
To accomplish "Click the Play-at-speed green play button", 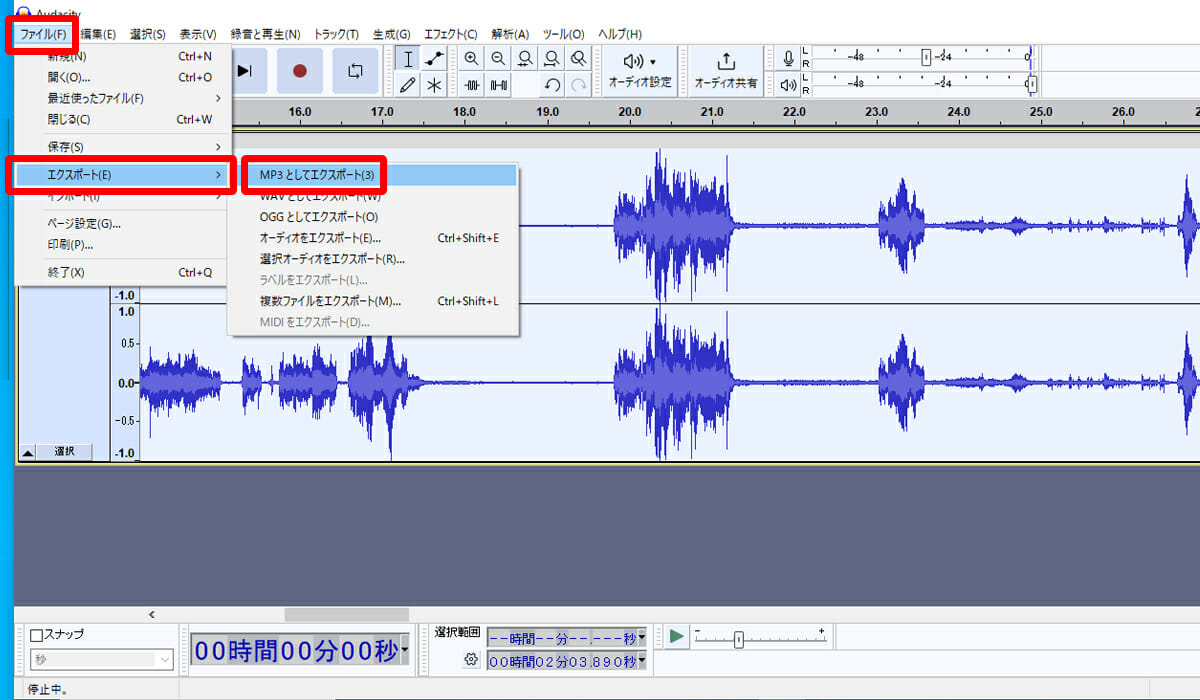I will click(x=677, y=636).
